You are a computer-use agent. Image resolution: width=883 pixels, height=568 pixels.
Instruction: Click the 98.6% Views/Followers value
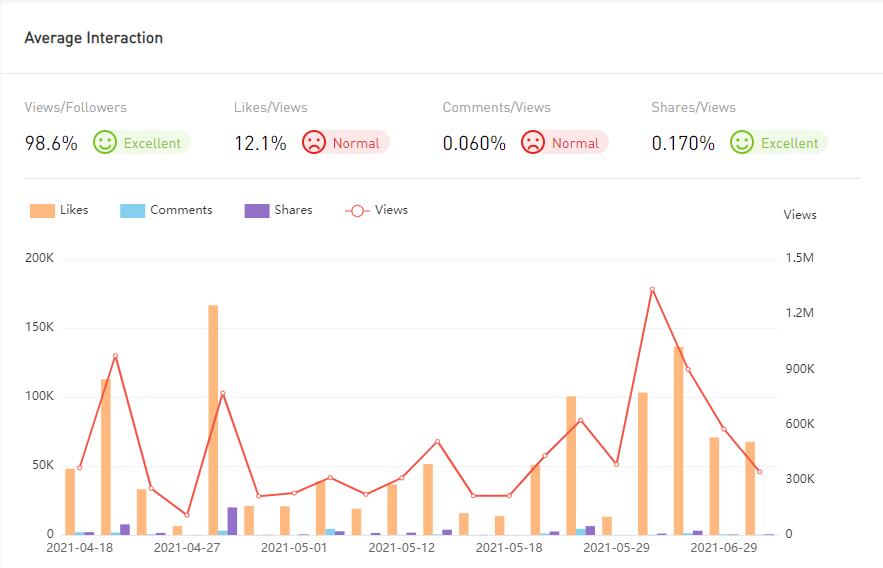[51, 143]
